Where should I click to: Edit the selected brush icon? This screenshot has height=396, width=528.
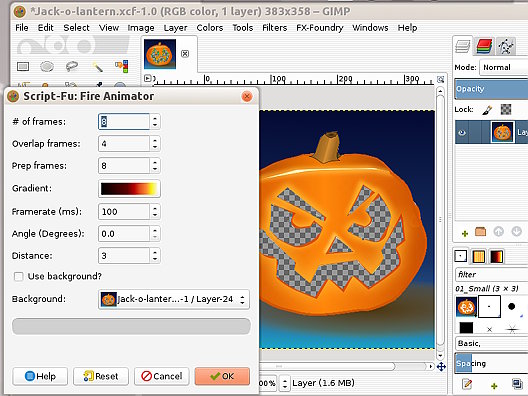click(x=467, y=384)
